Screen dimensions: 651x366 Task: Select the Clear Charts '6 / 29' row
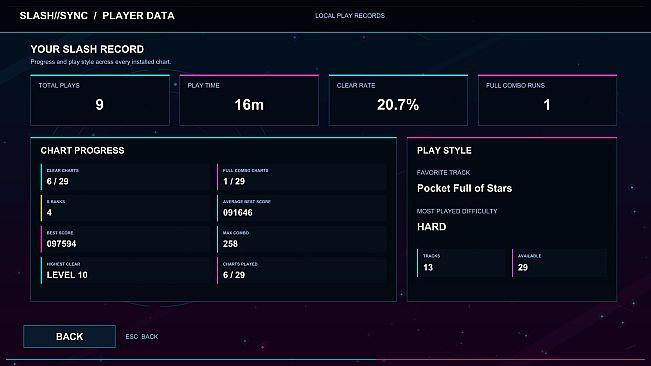pos(126,177)
